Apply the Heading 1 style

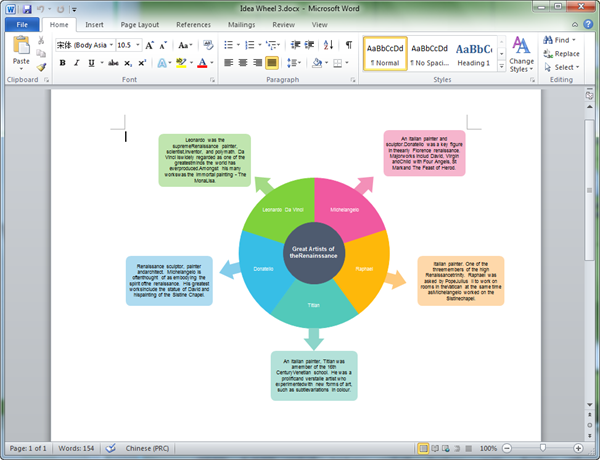[474, 54]
